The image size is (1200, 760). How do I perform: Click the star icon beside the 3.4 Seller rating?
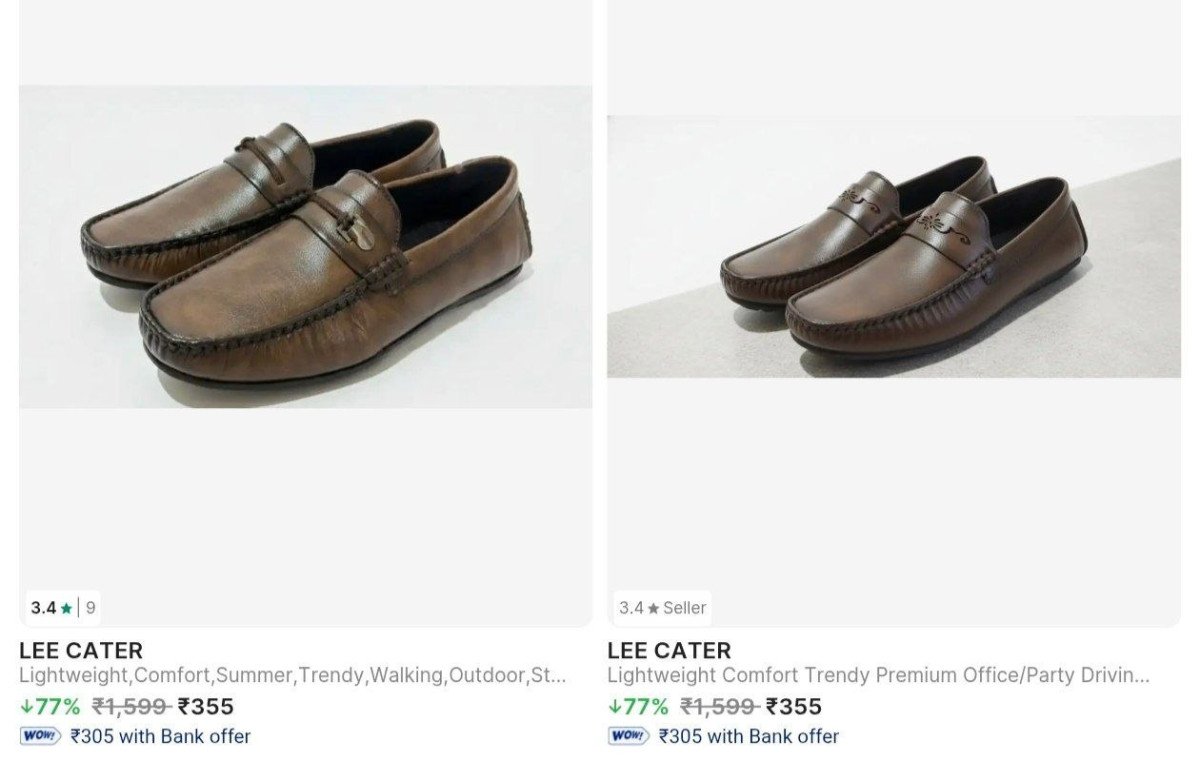tap(652, 607)
